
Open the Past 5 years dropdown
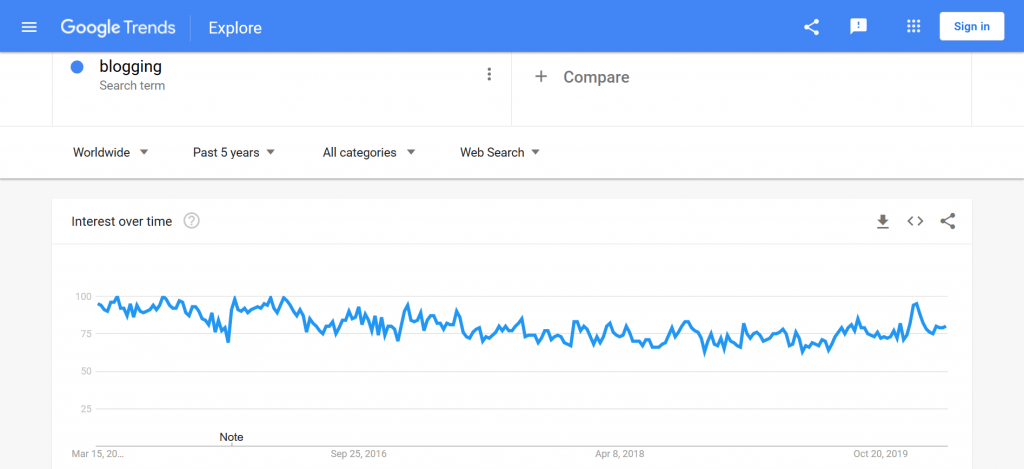point(234,152)
